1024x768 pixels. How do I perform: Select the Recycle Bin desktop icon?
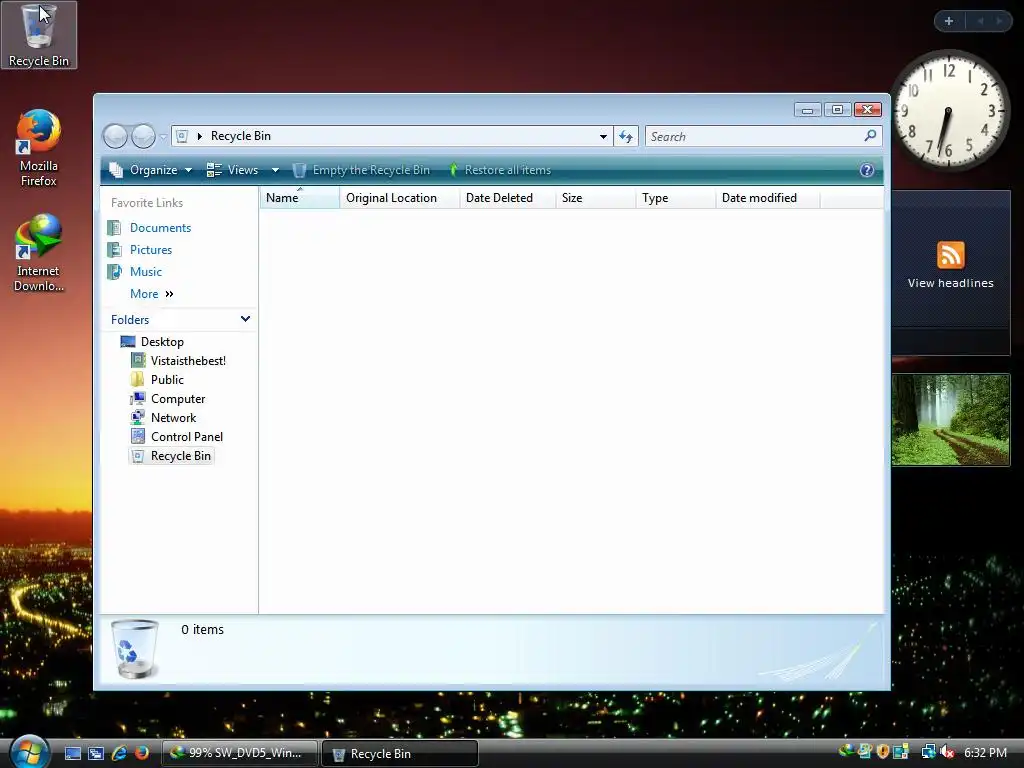pos(39,35)
